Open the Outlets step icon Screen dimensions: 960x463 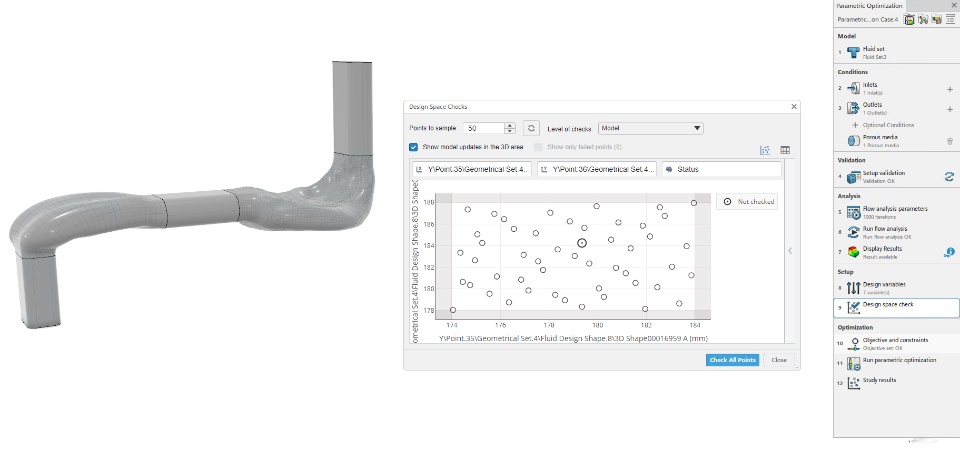853,108
